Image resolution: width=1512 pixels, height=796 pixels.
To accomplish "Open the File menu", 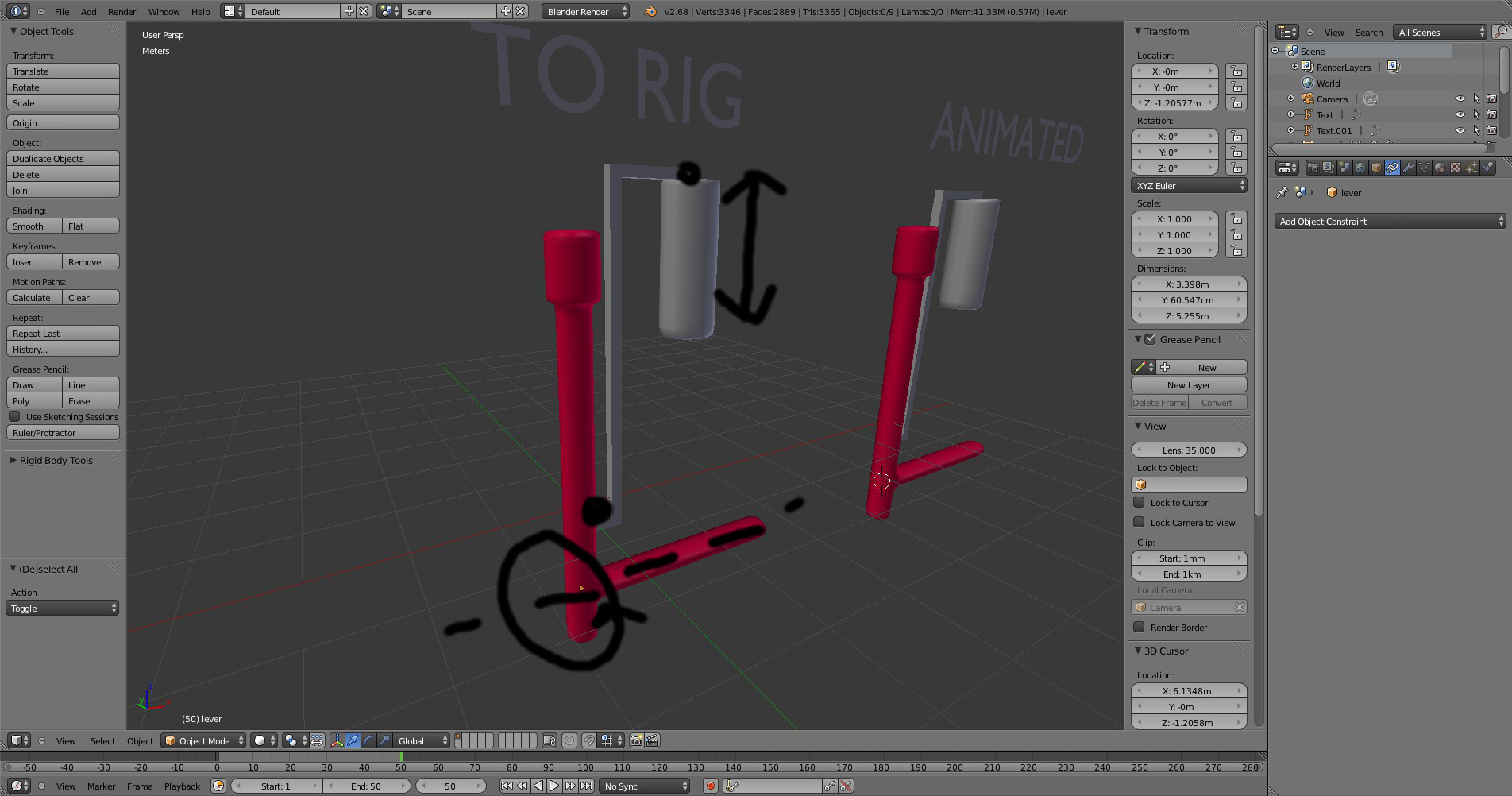I will (62, 11).
